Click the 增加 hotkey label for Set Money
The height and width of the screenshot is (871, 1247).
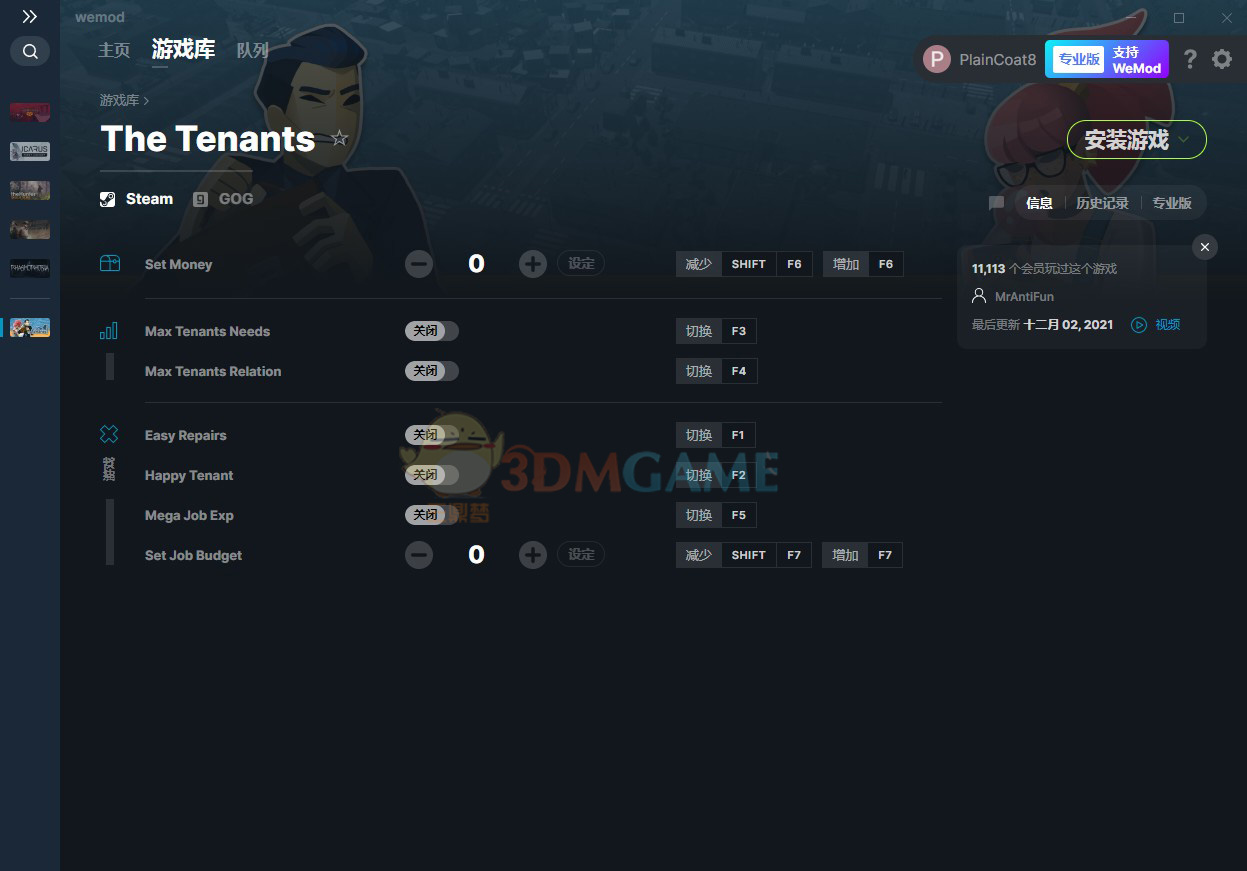coord(846,264)
